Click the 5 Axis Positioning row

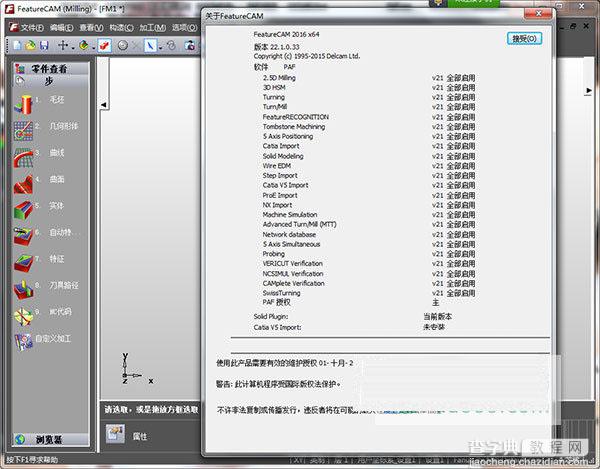[x=369, y=136]
